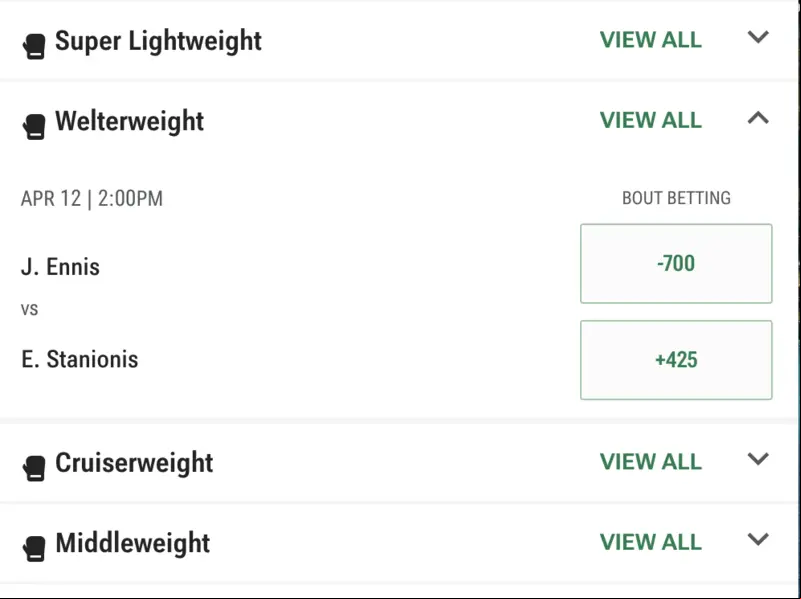Click the Cruiserweight boxing glove icon
801x599 pixels.
34,468
